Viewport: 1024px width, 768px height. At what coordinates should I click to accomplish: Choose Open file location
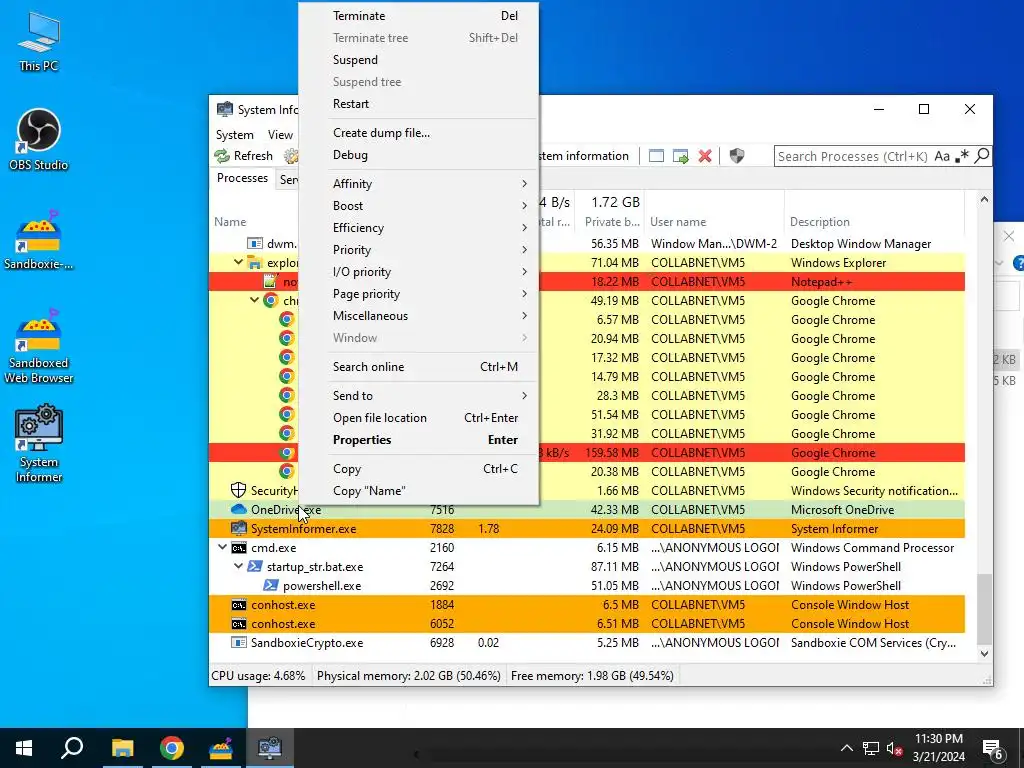pyautogui.click(x=419, y=418)
